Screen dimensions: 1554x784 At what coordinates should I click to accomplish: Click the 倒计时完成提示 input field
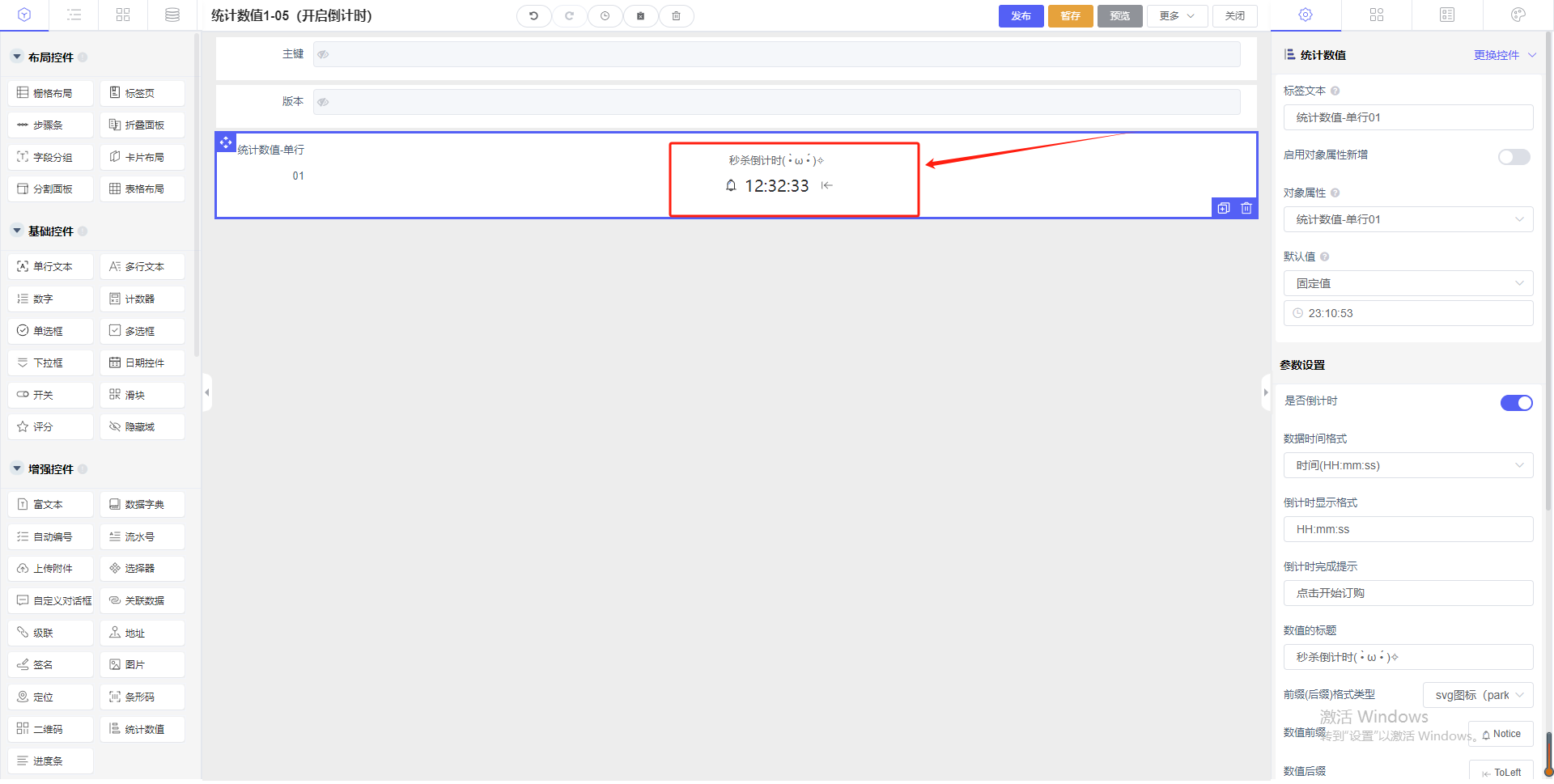pos(1408,593)
